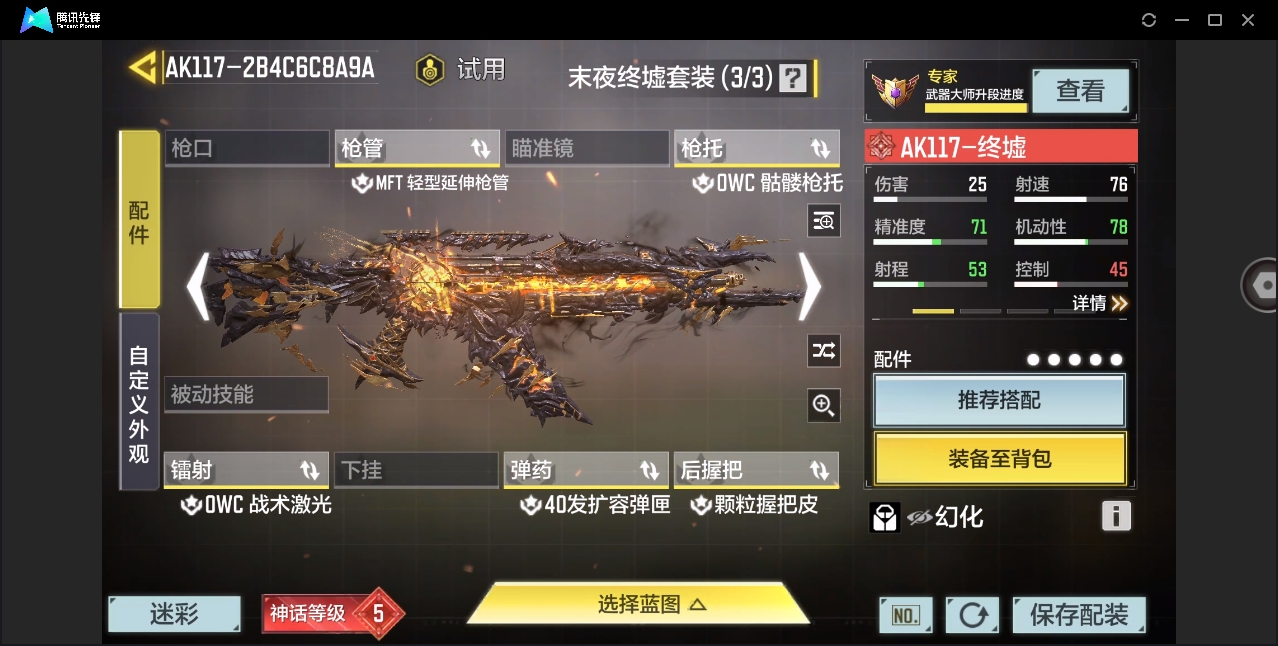Image resolution: width=1278 pixels, height=646 pixels.
Task: Click the reset refresh arrow icon
Action: (972, 615)
